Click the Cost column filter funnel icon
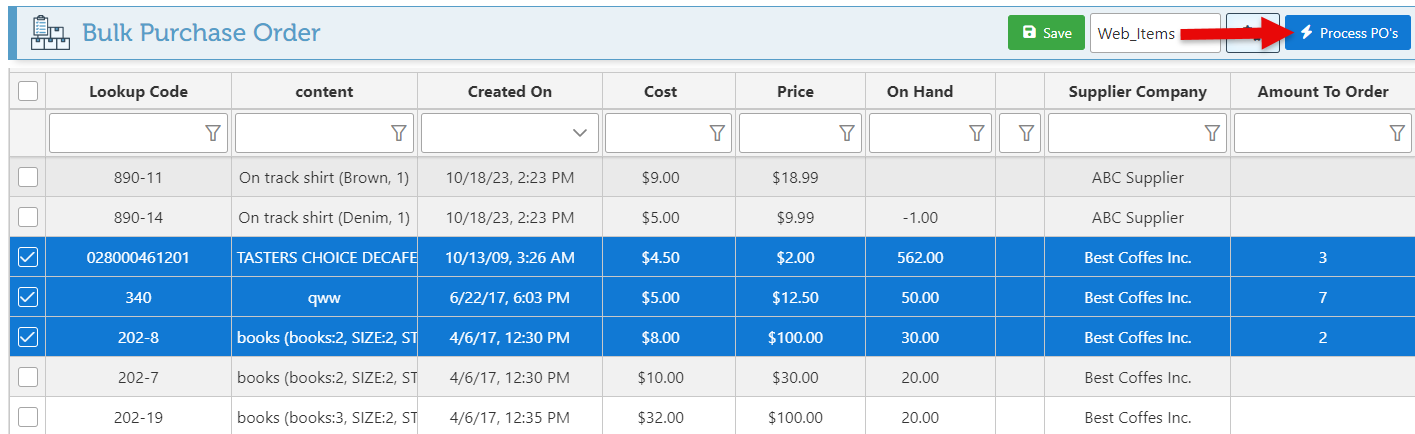The image size is (1415, 434). click(x=717, y=133)
